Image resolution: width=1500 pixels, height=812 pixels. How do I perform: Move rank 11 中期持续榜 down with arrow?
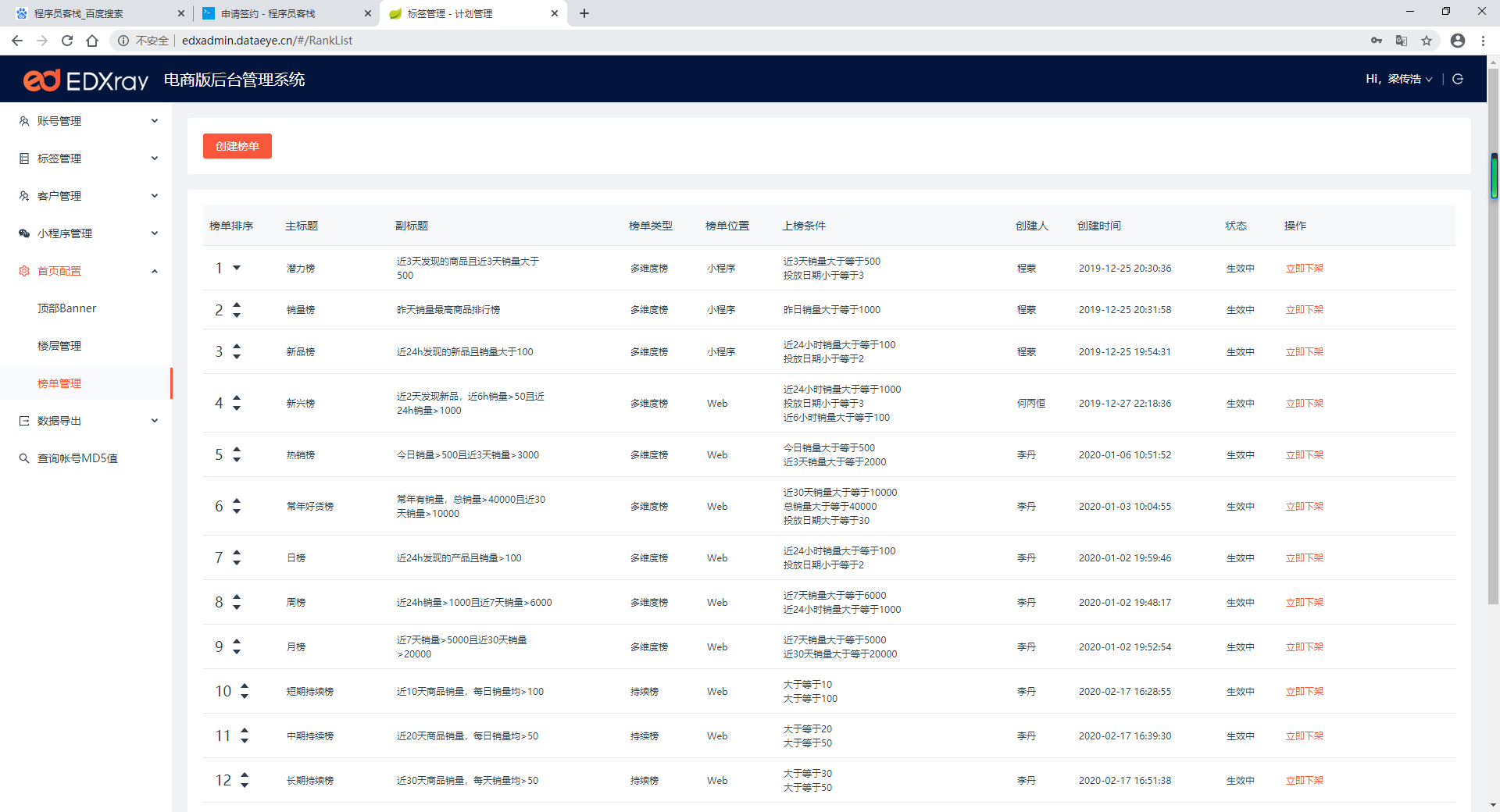pyautogui.click(x=245, y=741)
